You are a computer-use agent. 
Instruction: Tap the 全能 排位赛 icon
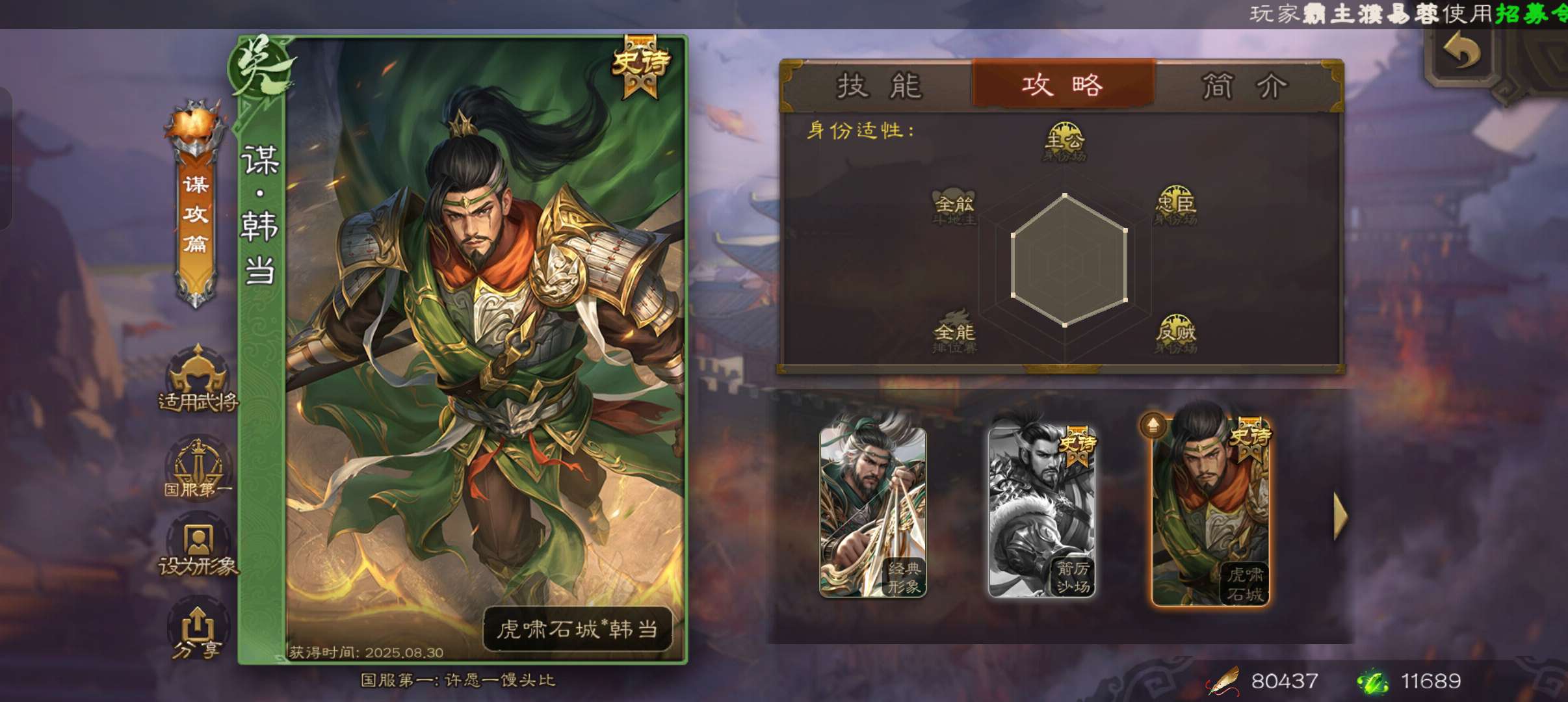[954, 333]
